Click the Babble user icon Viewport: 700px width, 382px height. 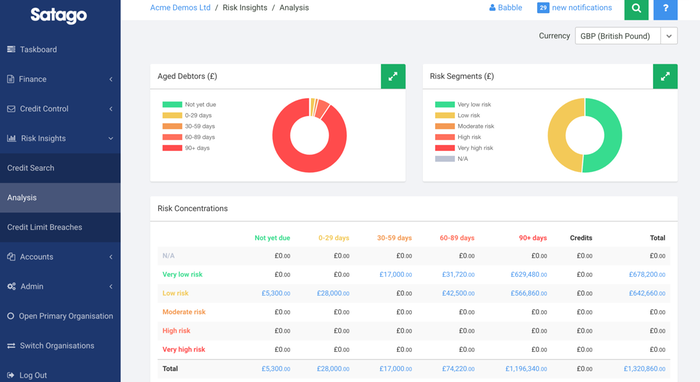click(x=492, y=8)
